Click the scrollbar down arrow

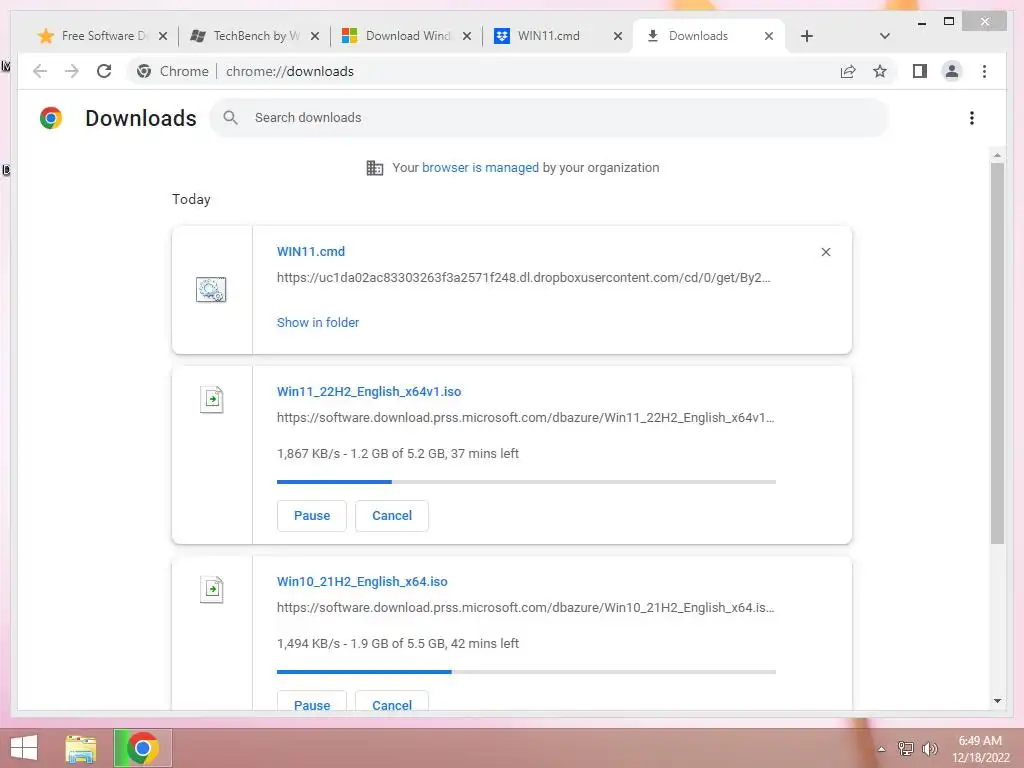[x=997, y=701]
